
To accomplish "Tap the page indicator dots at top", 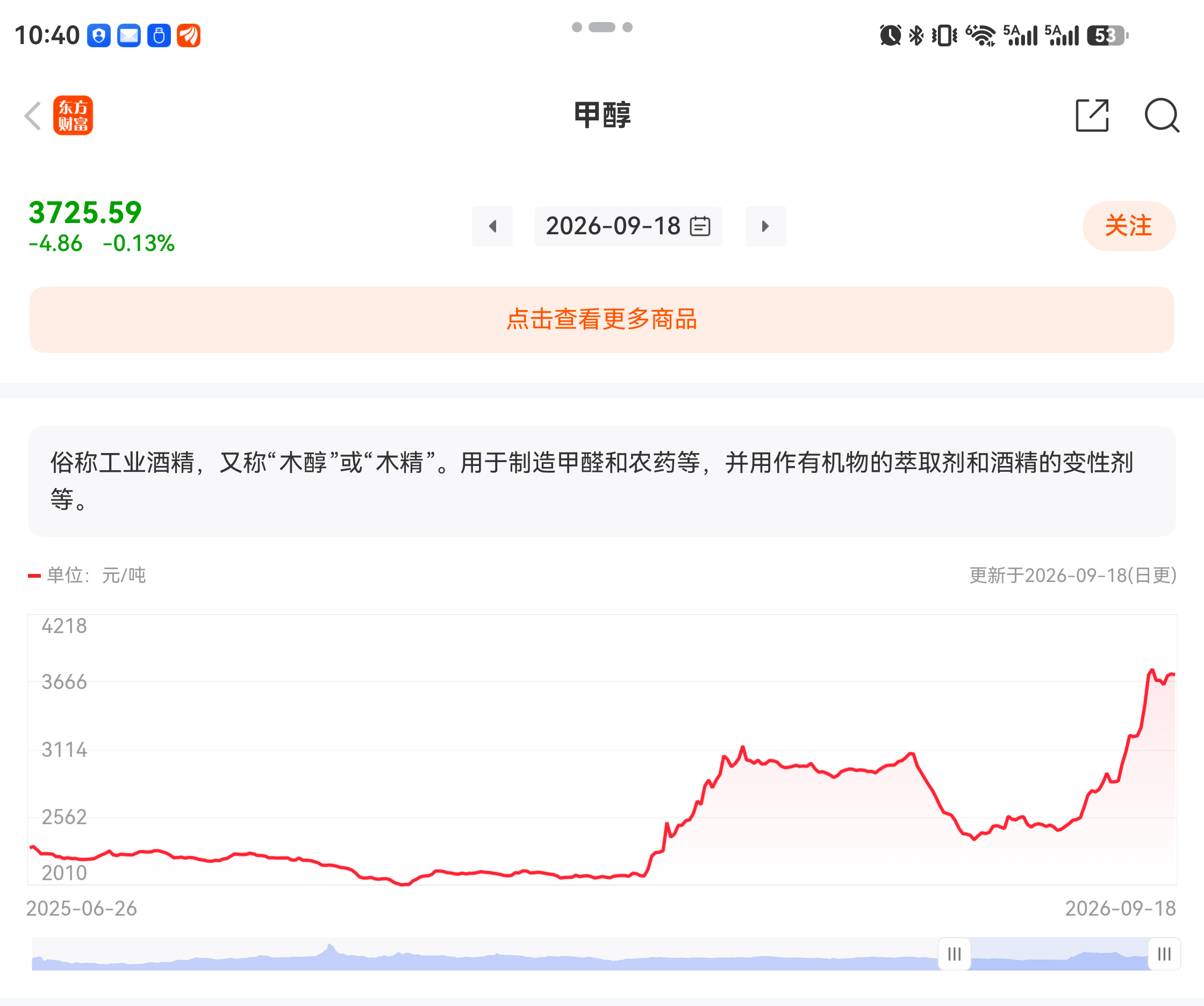I will point(602,27).
